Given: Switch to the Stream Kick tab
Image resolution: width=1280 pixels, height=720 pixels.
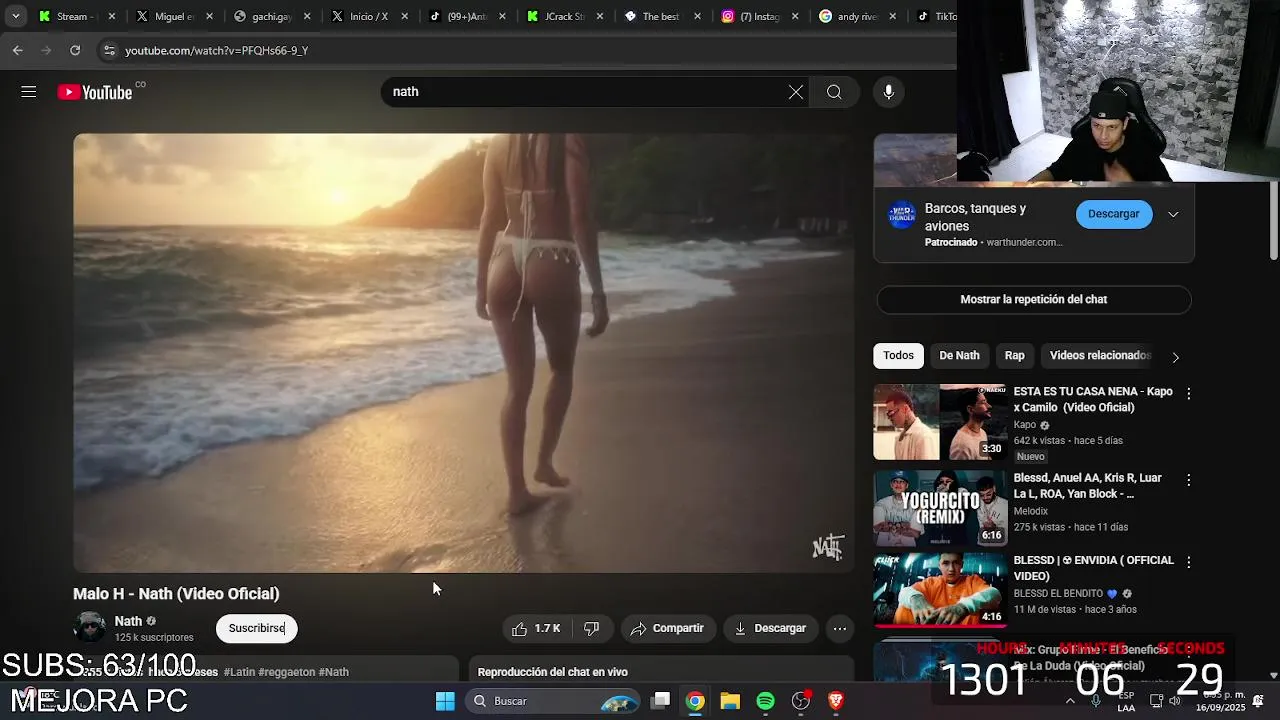Looking at the screenshot, I should coord(75,16).
